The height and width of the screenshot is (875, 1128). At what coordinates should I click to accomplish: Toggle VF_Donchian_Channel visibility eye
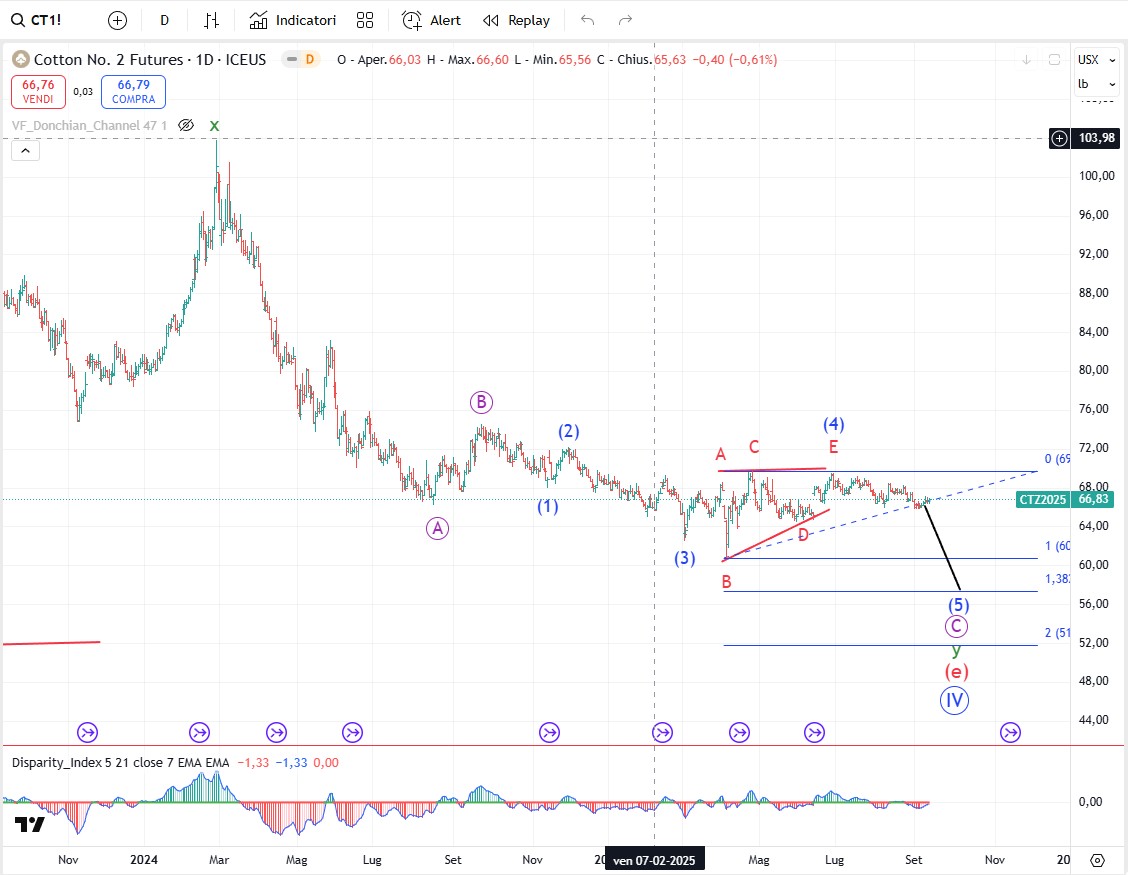186,125
